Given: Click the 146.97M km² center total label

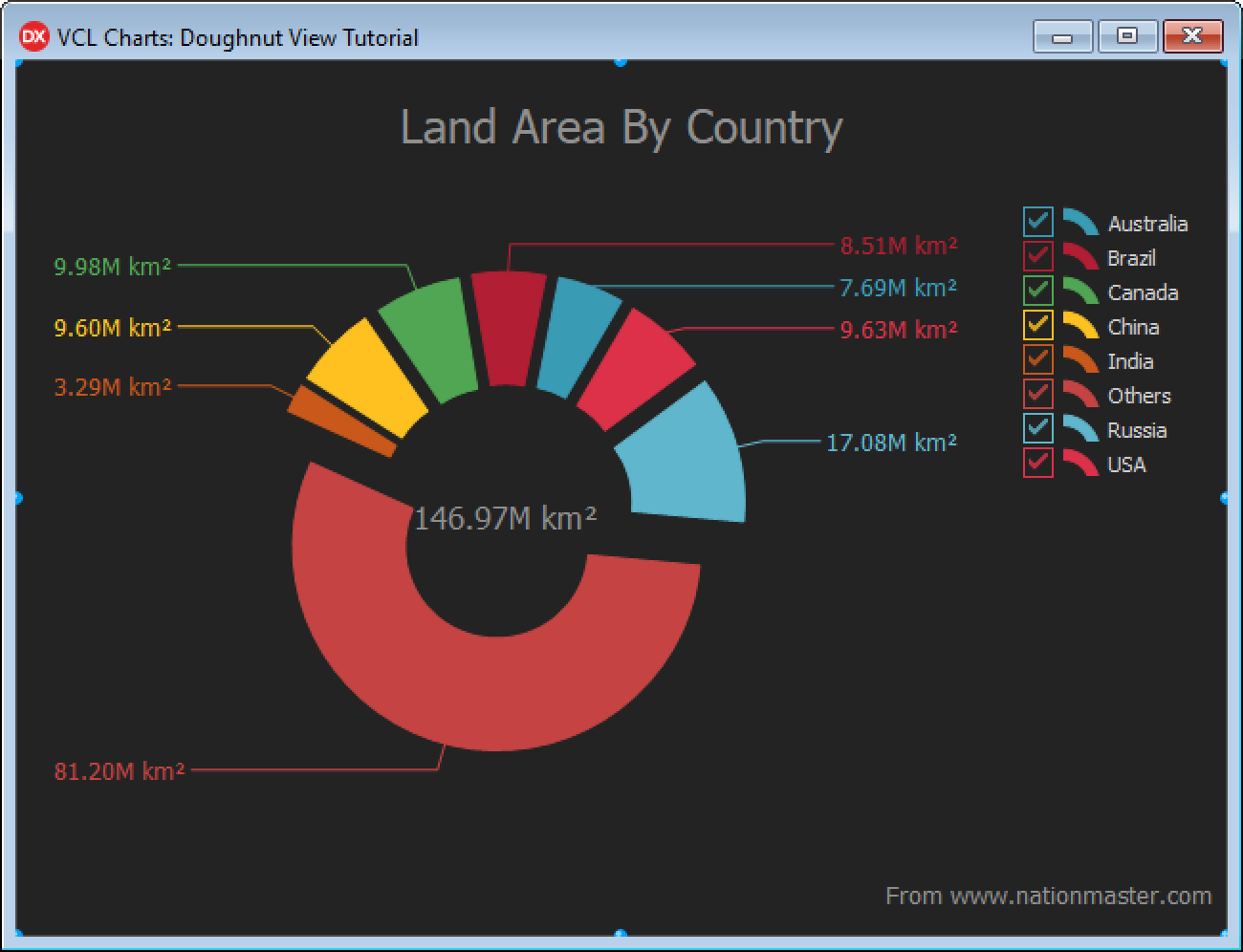Looking at the screenshot, I should (x=505, y=518).
